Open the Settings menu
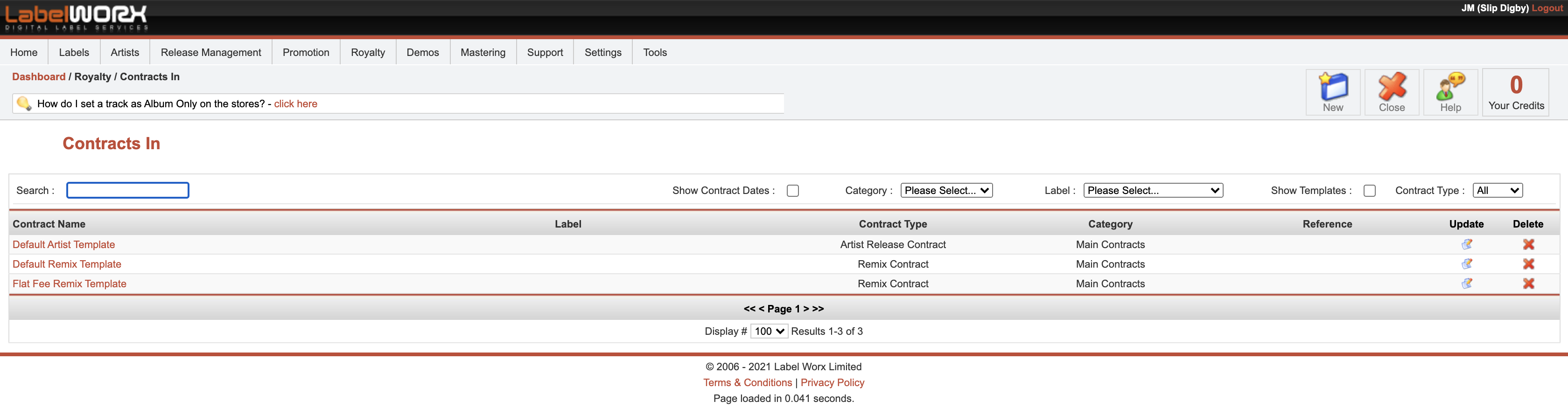 602,52
